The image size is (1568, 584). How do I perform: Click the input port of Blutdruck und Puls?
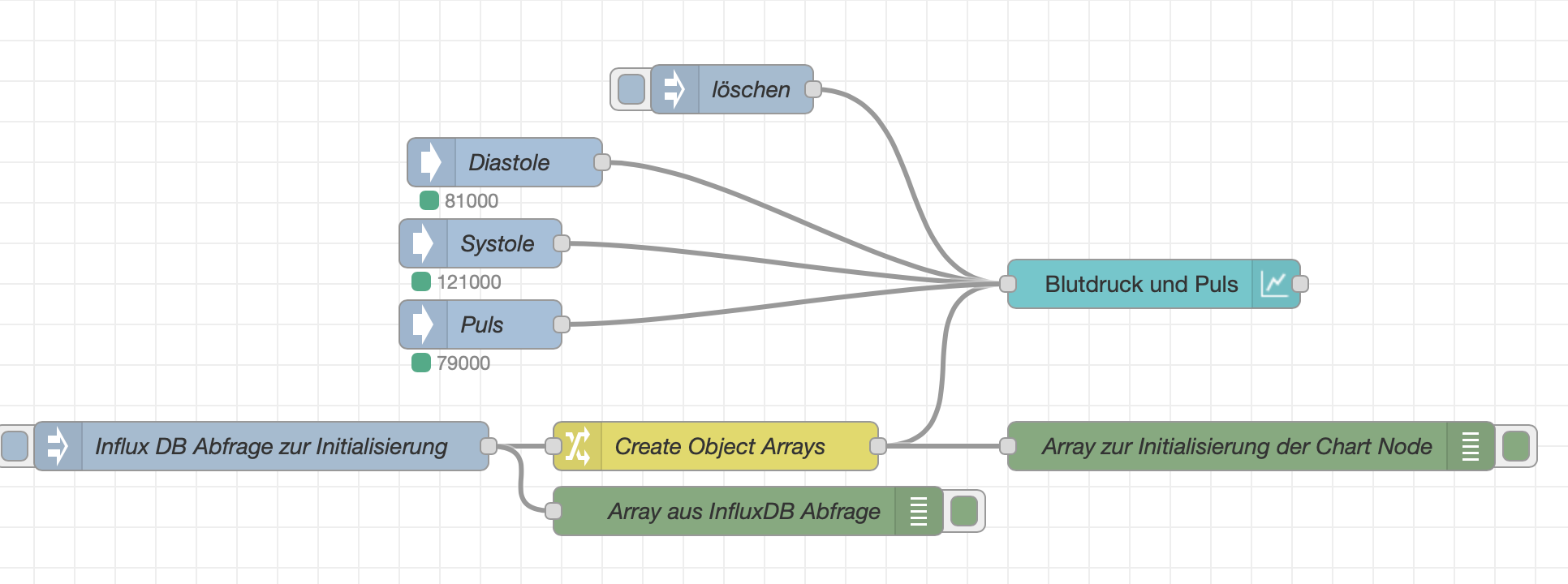click(x=1008, y=284)
